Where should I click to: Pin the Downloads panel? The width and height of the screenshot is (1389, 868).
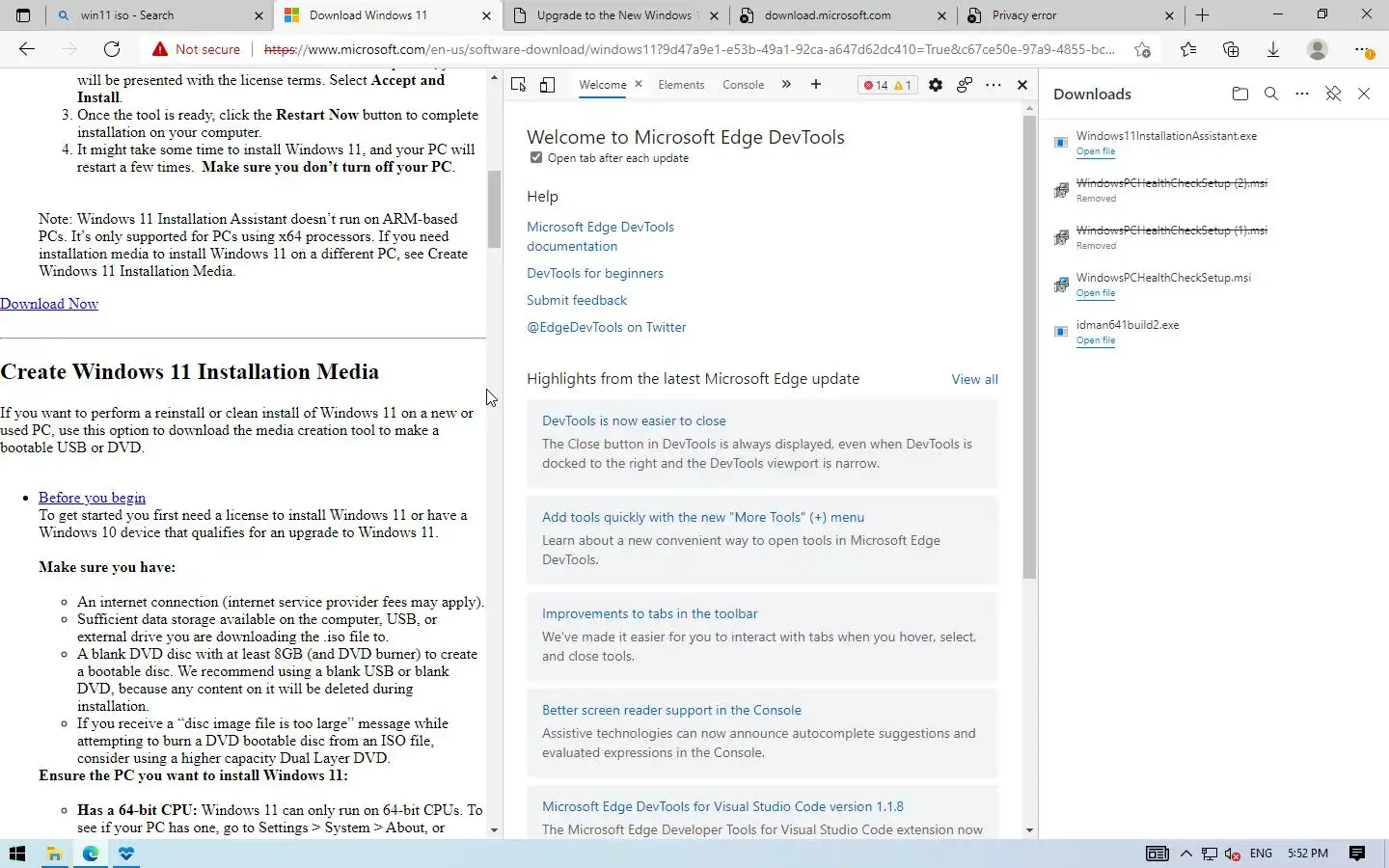pos(1333,94)
